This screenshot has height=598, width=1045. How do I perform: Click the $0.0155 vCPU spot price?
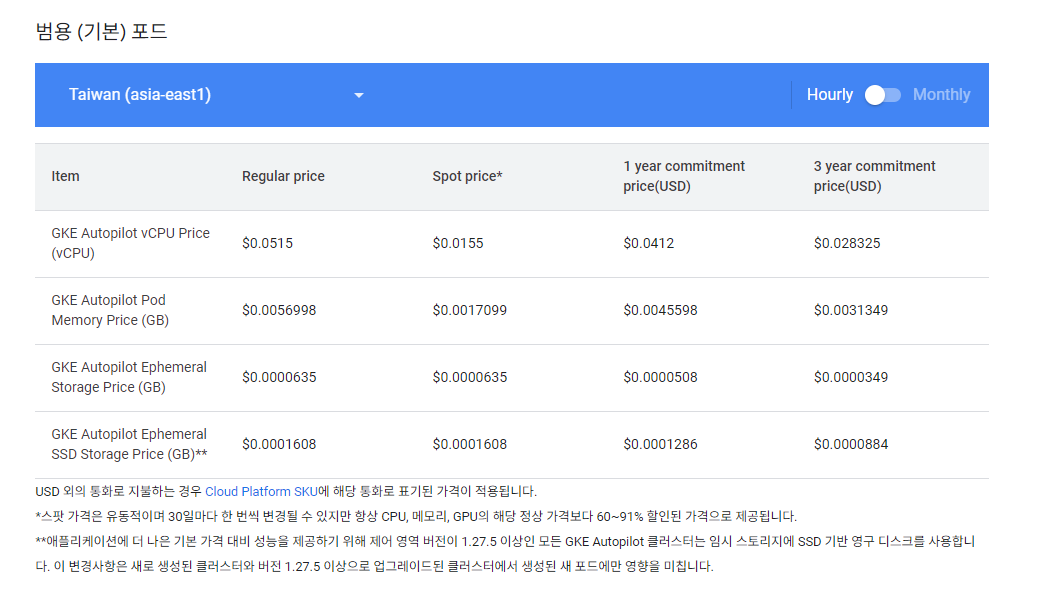pos(458,243)
